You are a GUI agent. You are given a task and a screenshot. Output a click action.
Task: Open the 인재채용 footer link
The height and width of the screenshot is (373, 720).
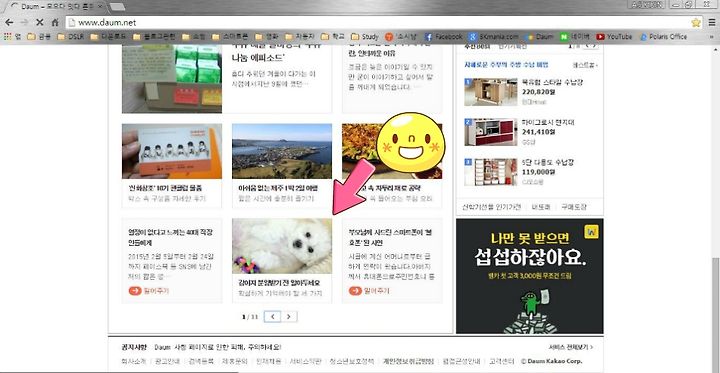click(x=268, y=361)
